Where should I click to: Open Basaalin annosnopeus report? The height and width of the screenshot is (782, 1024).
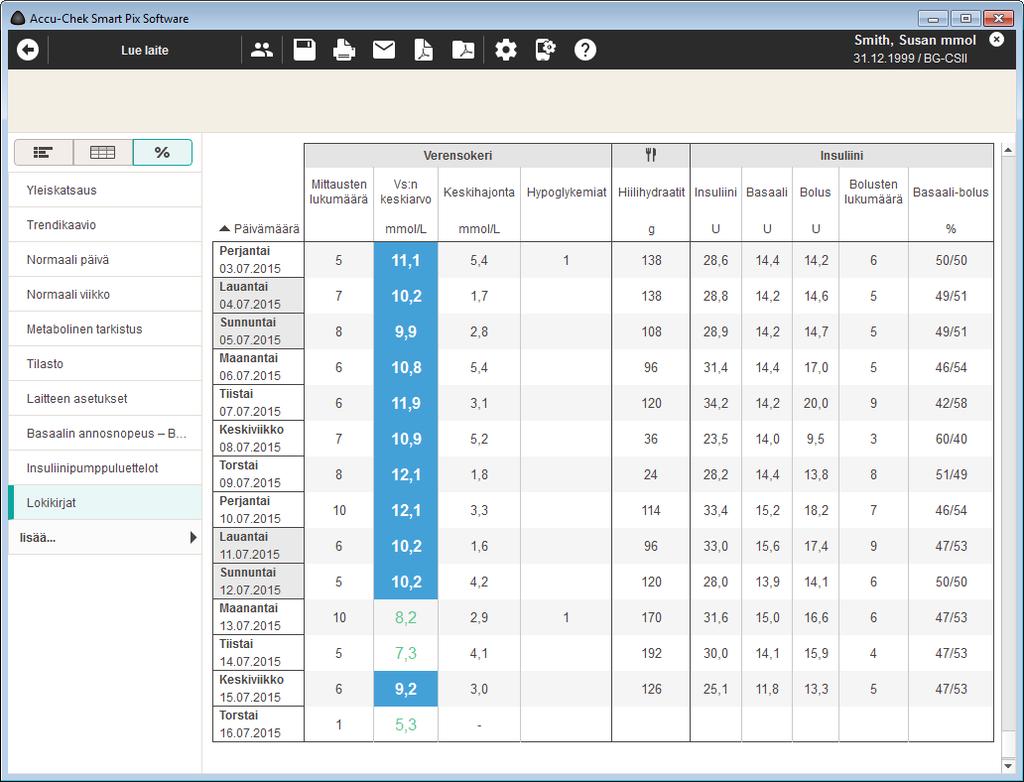pyautogui.click(x=105, y=433)
